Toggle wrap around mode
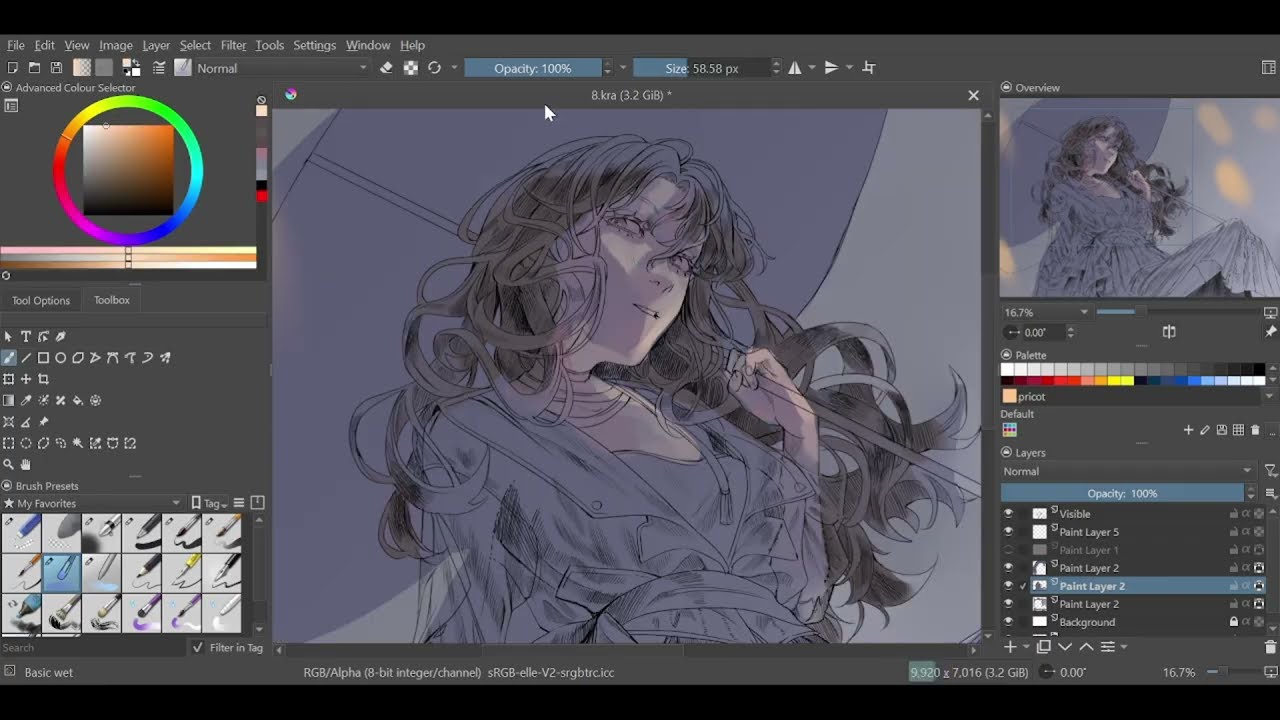This screenshot has width=1280, height=720. coord(869,68)
